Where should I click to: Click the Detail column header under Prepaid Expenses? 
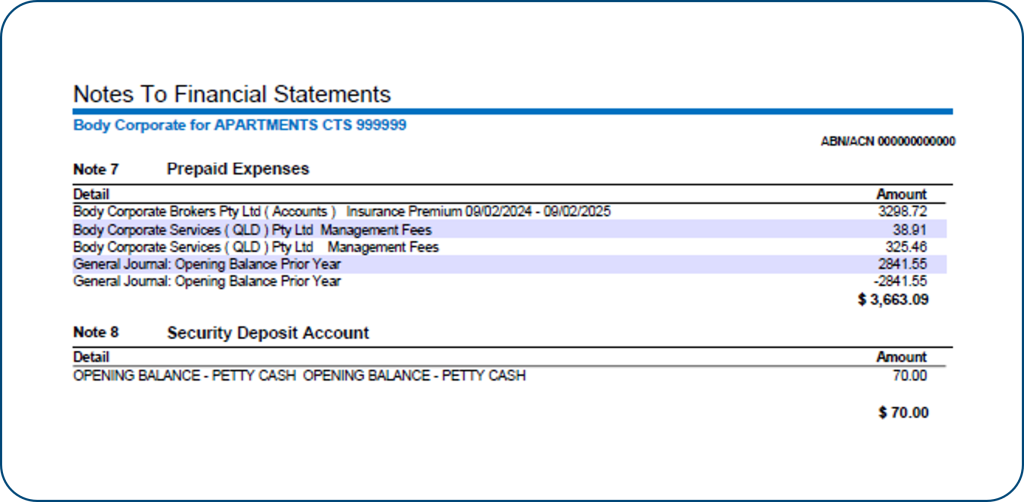click(91, 194)
